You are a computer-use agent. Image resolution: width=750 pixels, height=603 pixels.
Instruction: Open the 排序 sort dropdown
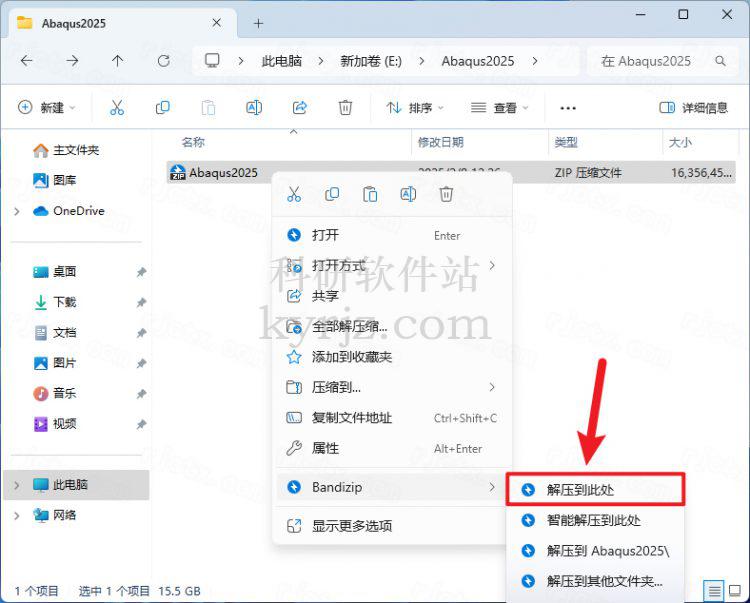point(415,108)
